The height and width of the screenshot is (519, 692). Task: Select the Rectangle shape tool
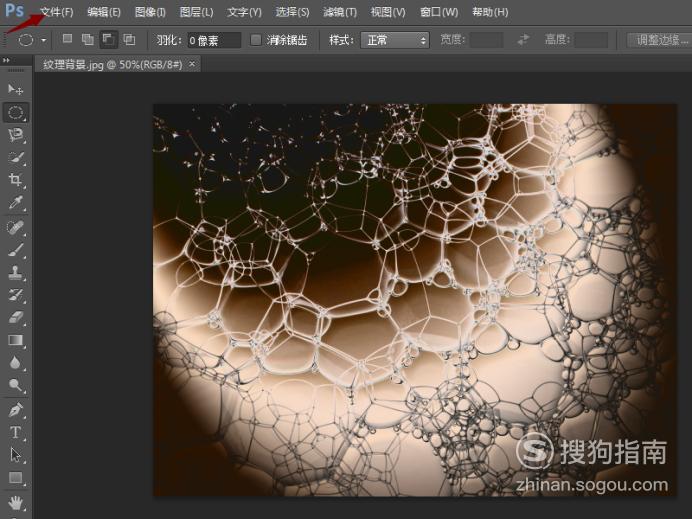[x=16, y=478]
